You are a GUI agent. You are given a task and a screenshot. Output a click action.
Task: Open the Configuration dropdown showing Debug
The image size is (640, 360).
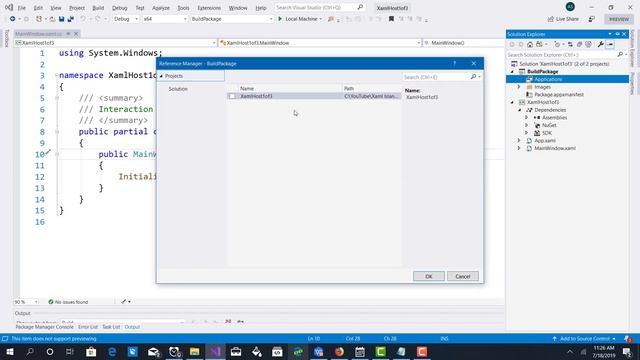[126, 19]
